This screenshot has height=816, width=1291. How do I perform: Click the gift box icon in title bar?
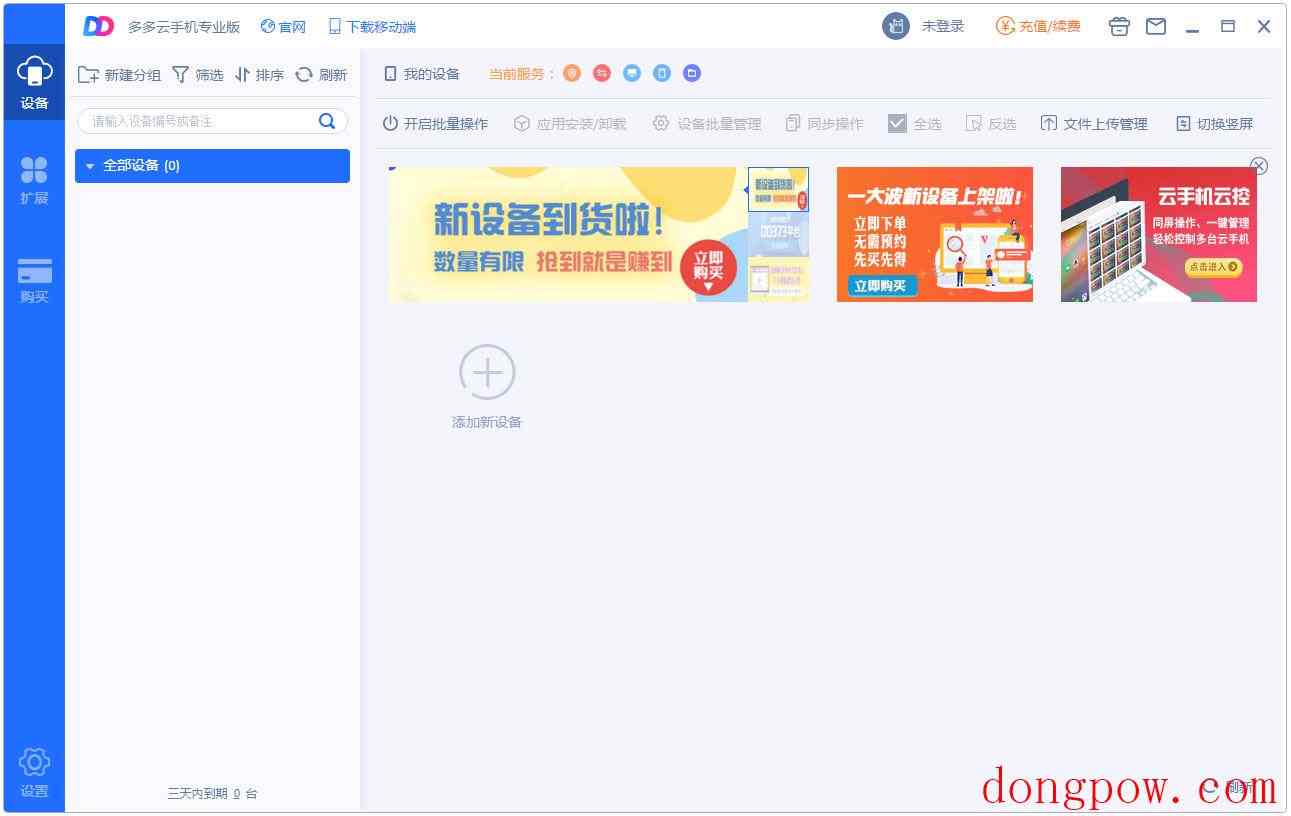1119,27
